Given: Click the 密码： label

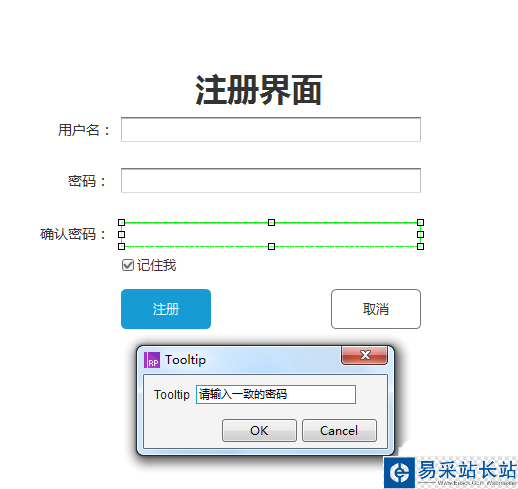Looking at the screenshot, I should pyautogui.click(x=87, y=181).
